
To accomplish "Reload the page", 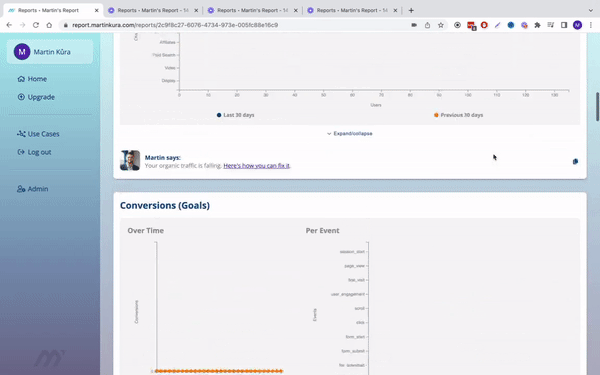I will [x=36, y=25].
